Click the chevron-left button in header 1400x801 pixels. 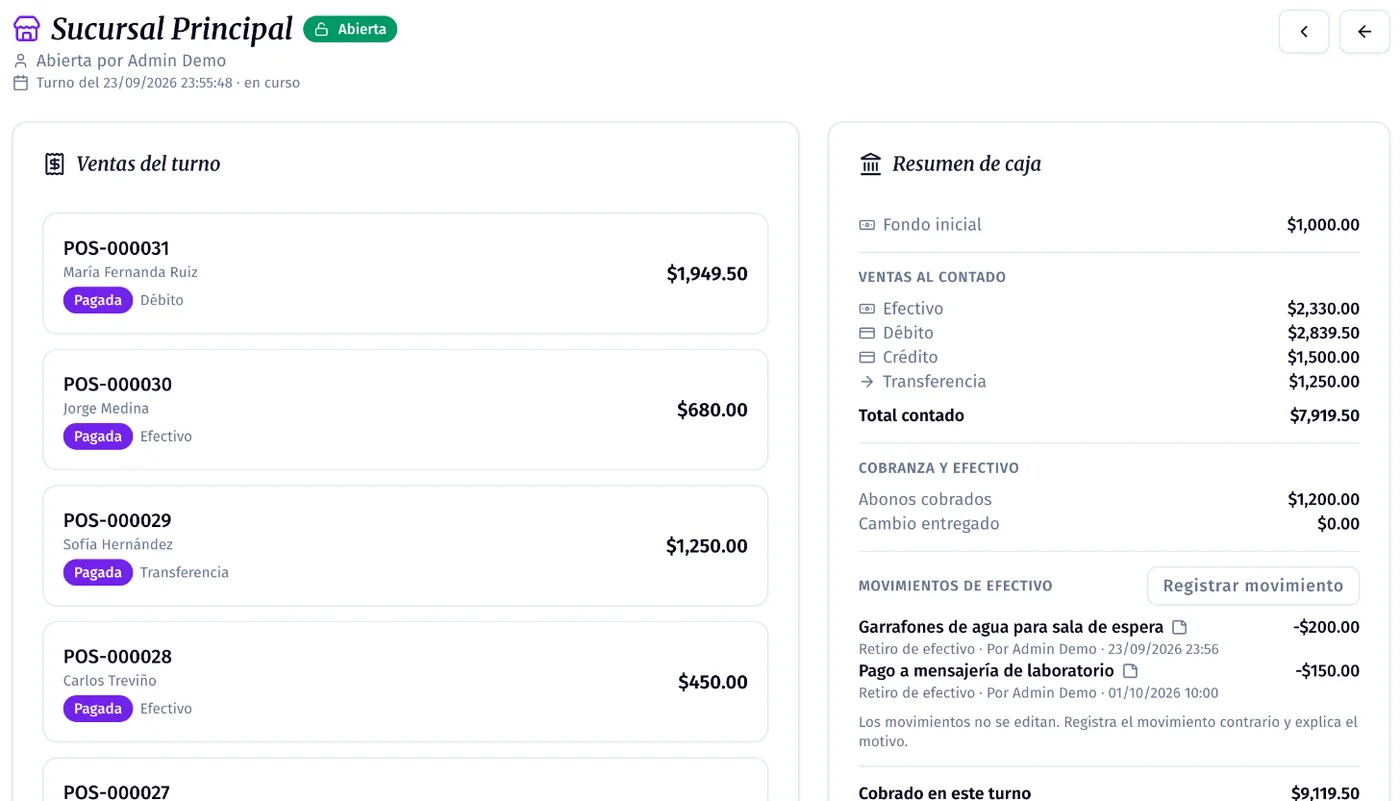click(x=1304, y=32)
